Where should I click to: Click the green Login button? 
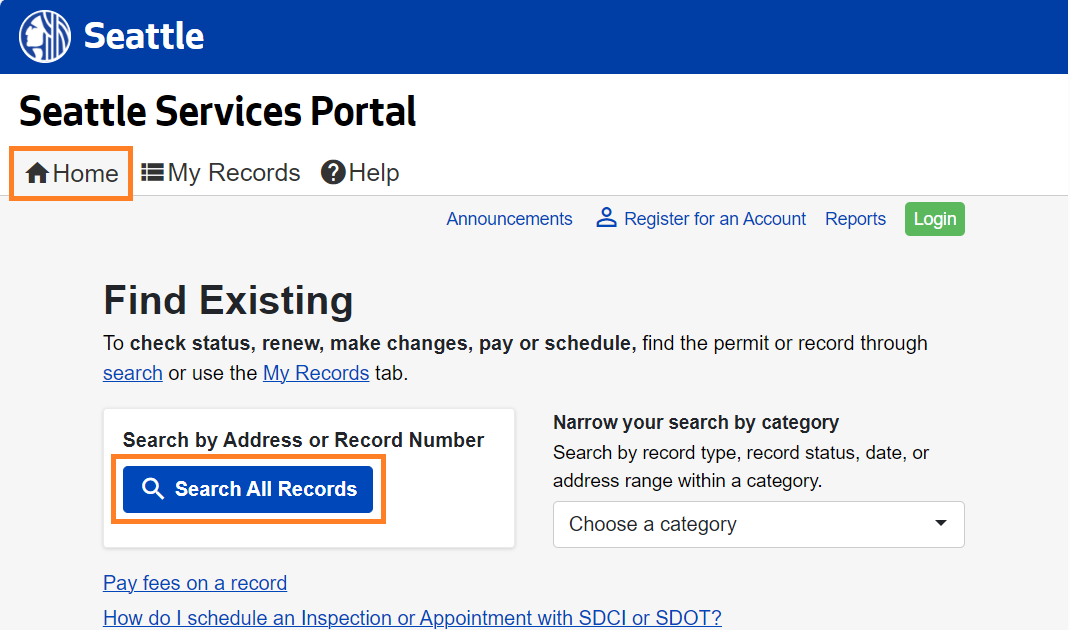click(934, 219)
